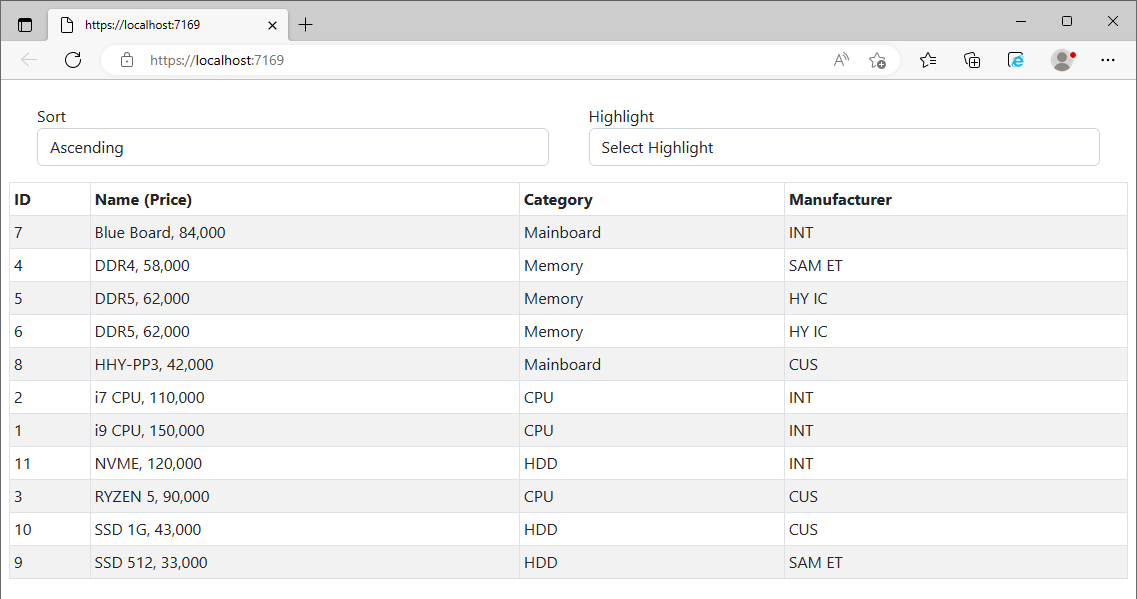The width and height of the screenshot is (1137, 599).
Task: Open the Select Highlight dropdown
Action: (844, 147)
